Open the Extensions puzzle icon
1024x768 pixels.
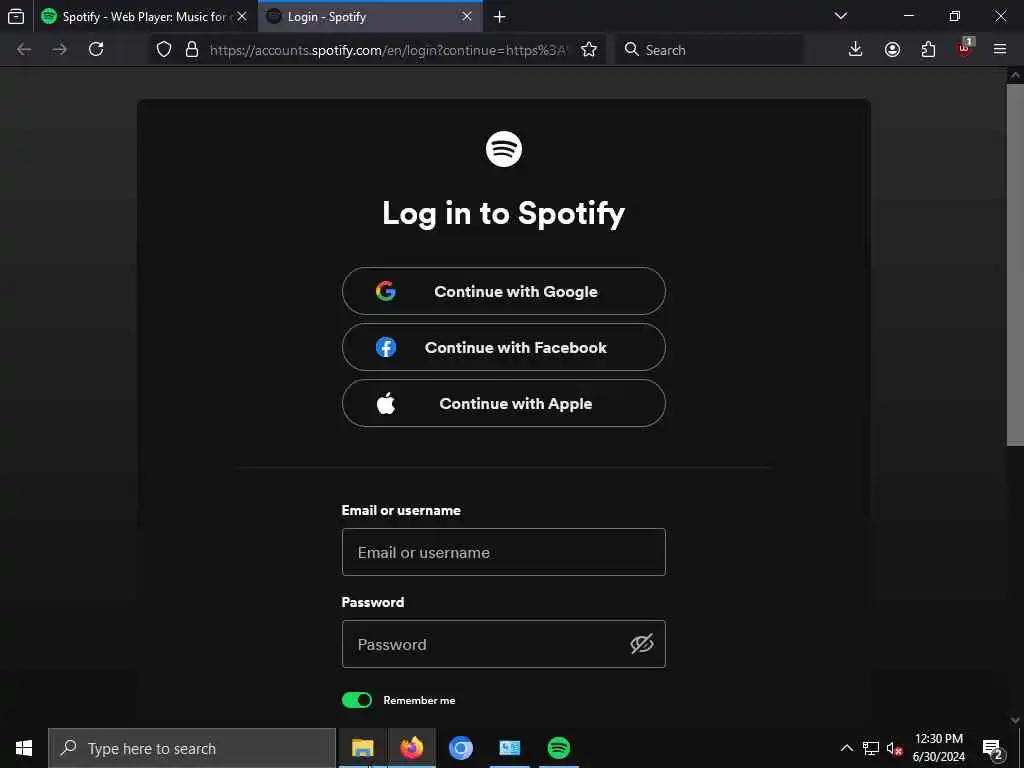pos(928,50)
